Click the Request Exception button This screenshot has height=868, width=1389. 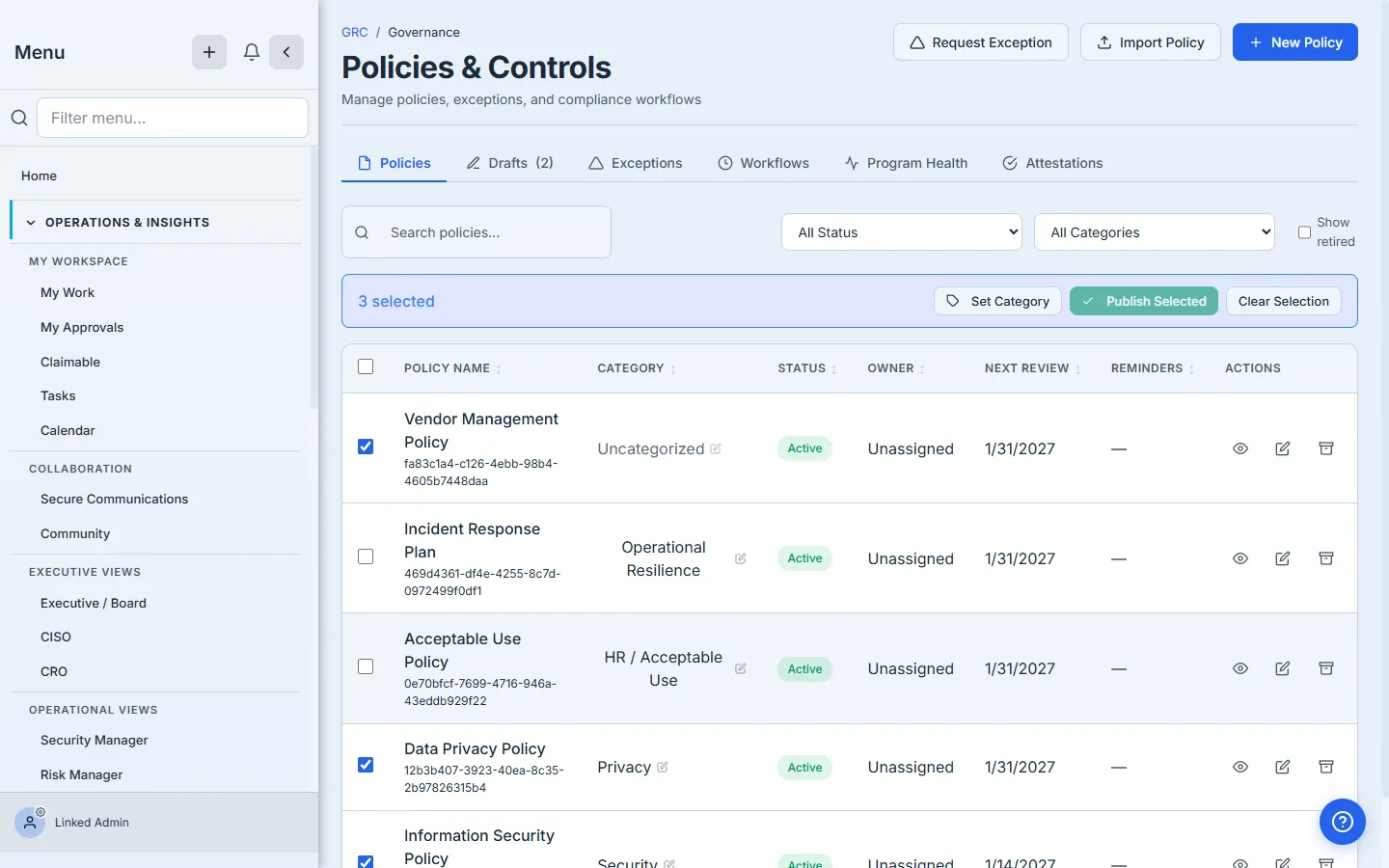[981, 42]
